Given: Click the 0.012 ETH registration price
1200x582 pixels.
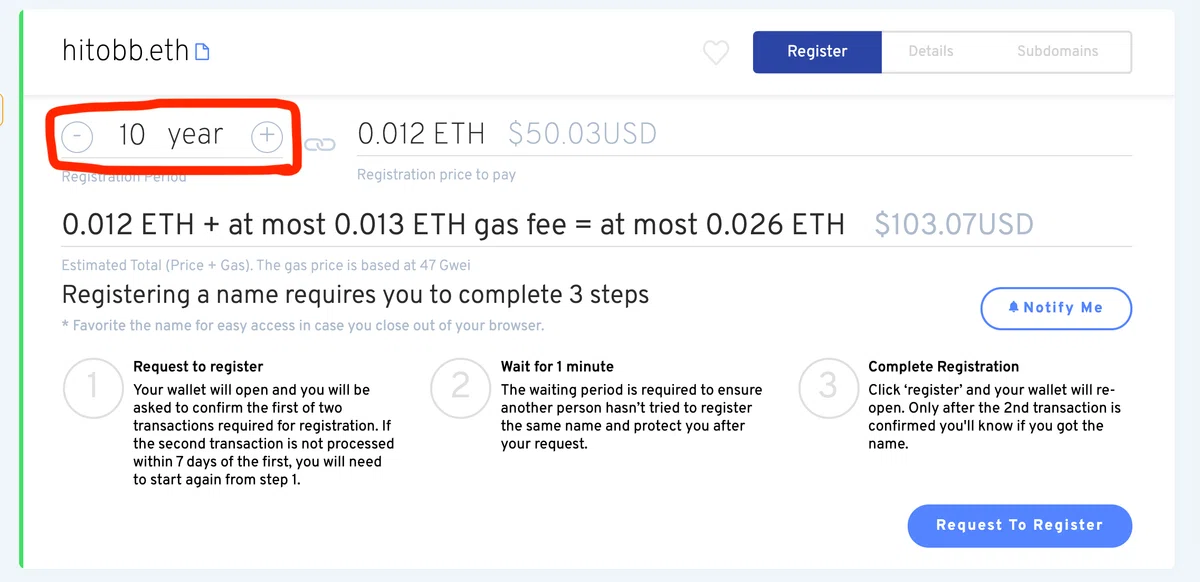Looking at the screenshot, I should click(x=421, y=133).
